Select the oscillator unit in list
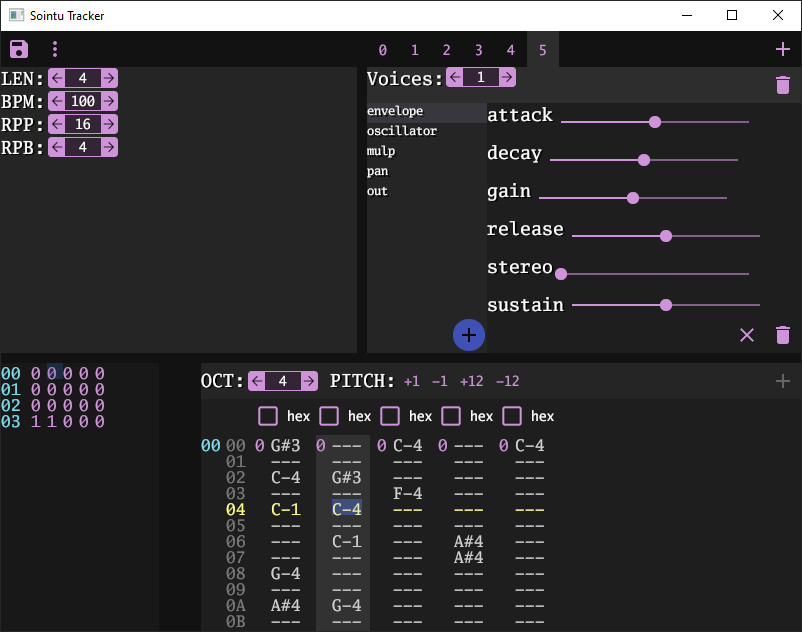Image resolution: width=802 pixels, height=632 pixels. pos(402,131)
